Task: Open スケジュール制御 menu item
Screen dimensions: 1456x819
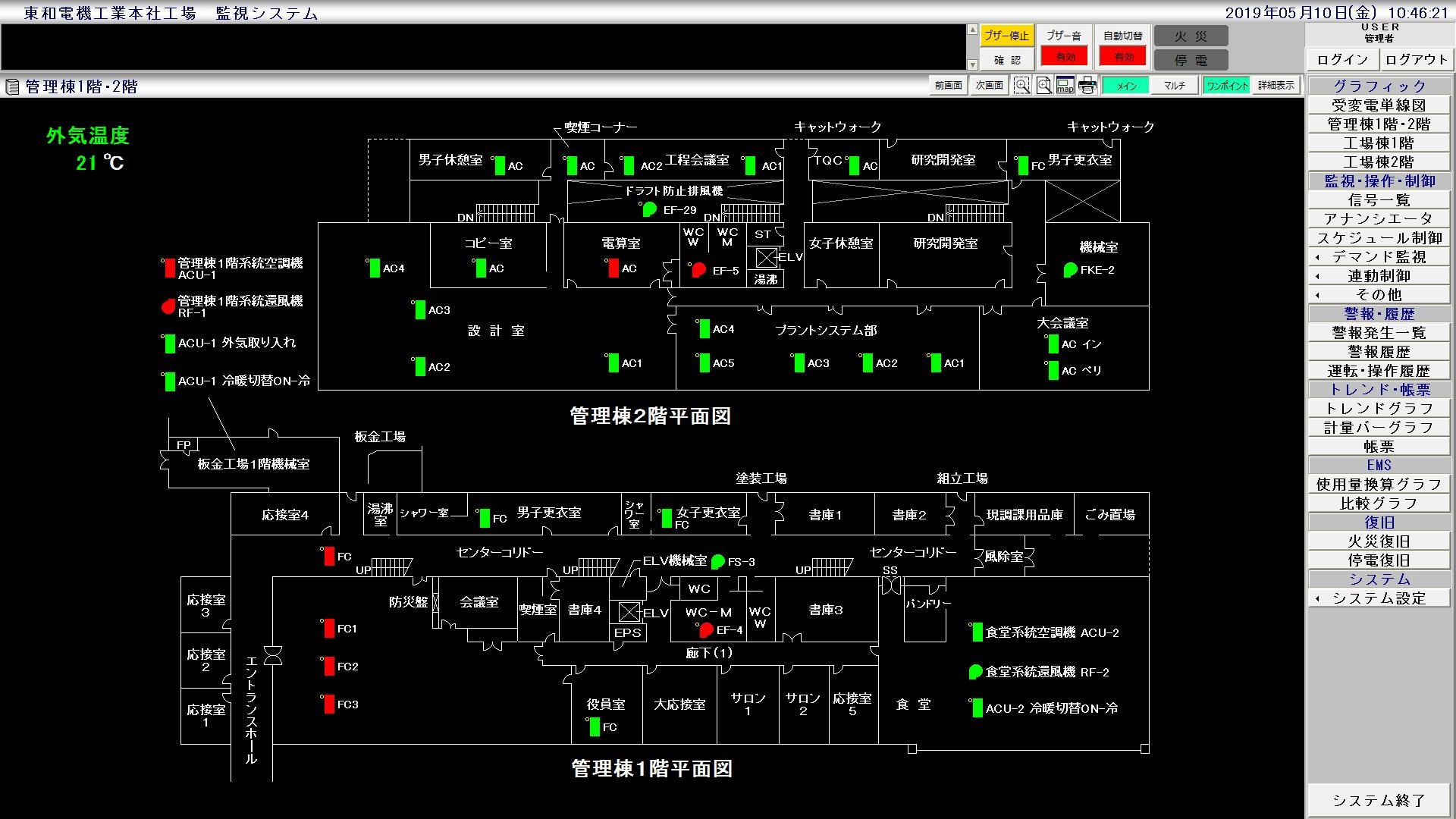Action: 1379,238
